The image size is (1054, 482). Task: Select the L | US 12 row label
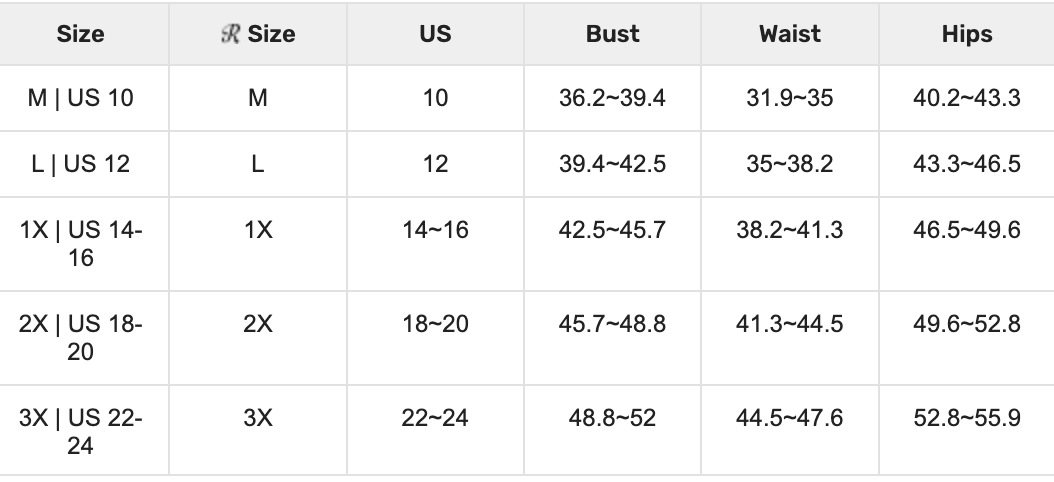(81, 163)
